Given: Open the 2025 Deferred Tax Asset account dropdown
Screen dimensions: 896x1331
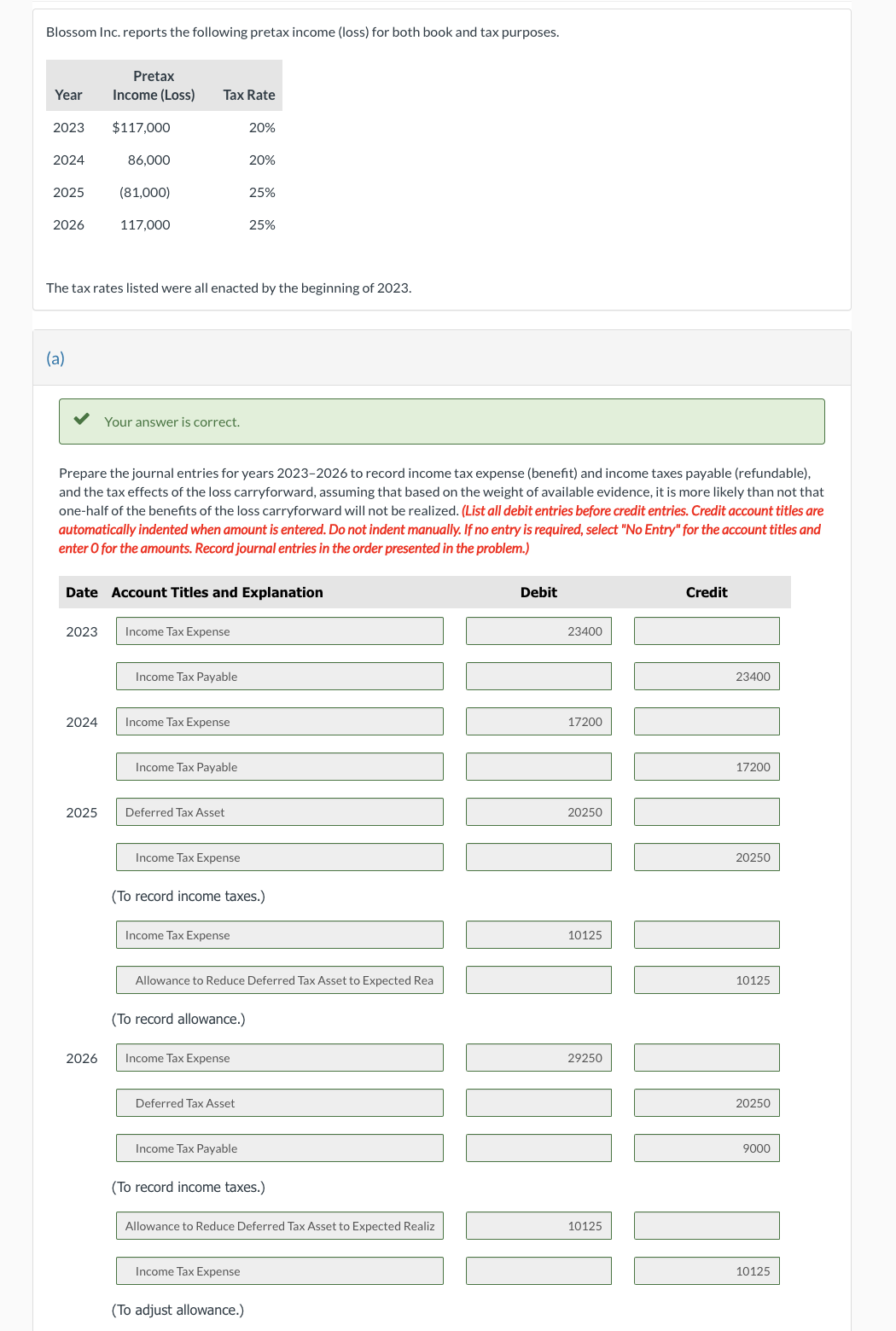Looking at the screenshot, I should point(279,811).
